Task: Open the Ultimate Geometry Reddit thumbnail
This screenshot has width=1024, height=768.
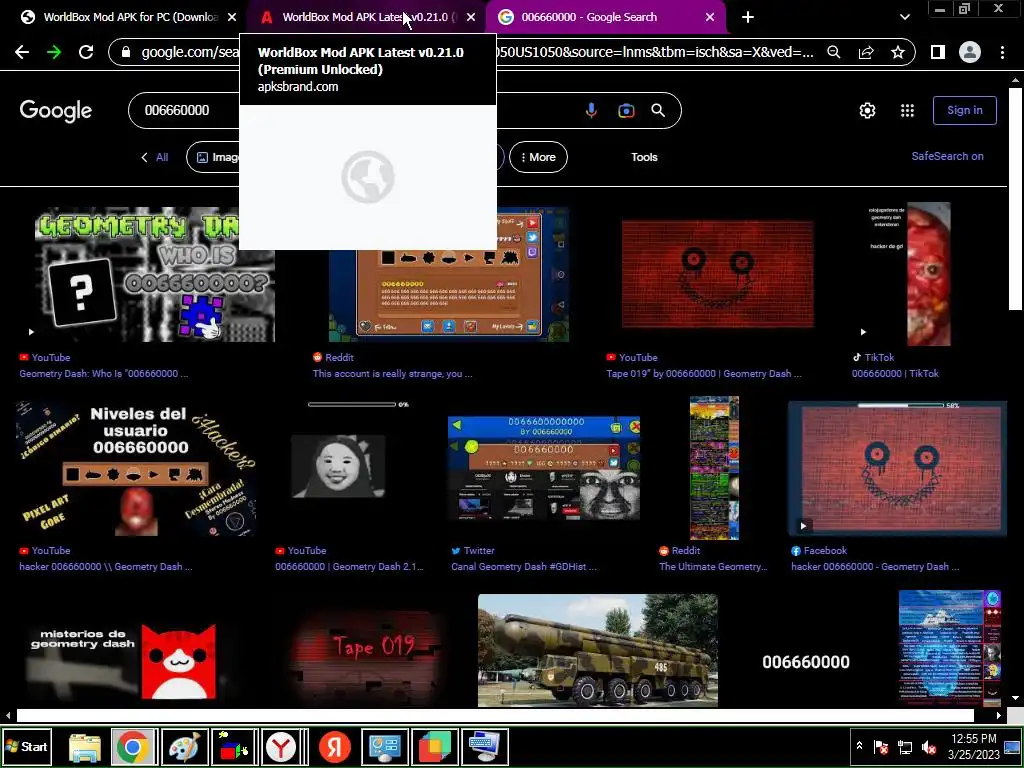Action: pyautogui.click(x=714, y=468)
